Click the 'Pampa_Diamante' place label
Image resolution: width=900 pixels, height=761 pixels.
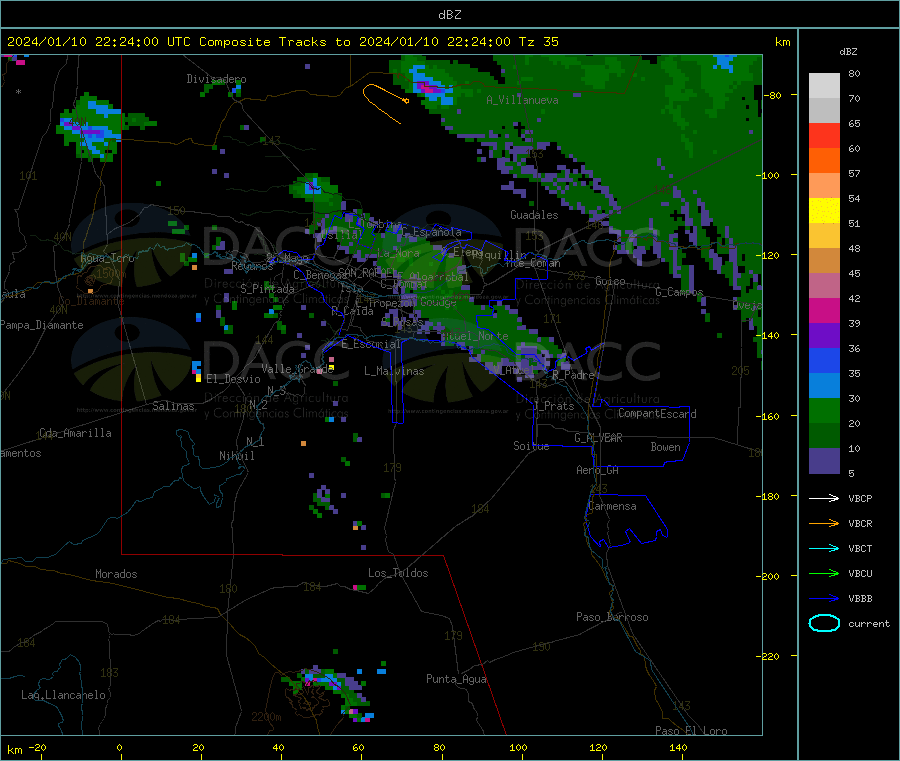click(41, 325)
